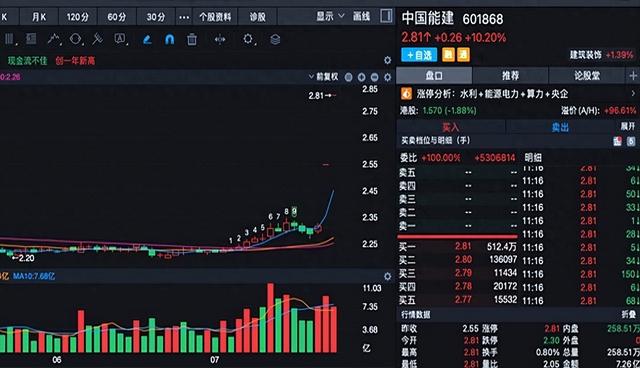
Task: Switch chart to 30分 period
Action: (156, 17)
